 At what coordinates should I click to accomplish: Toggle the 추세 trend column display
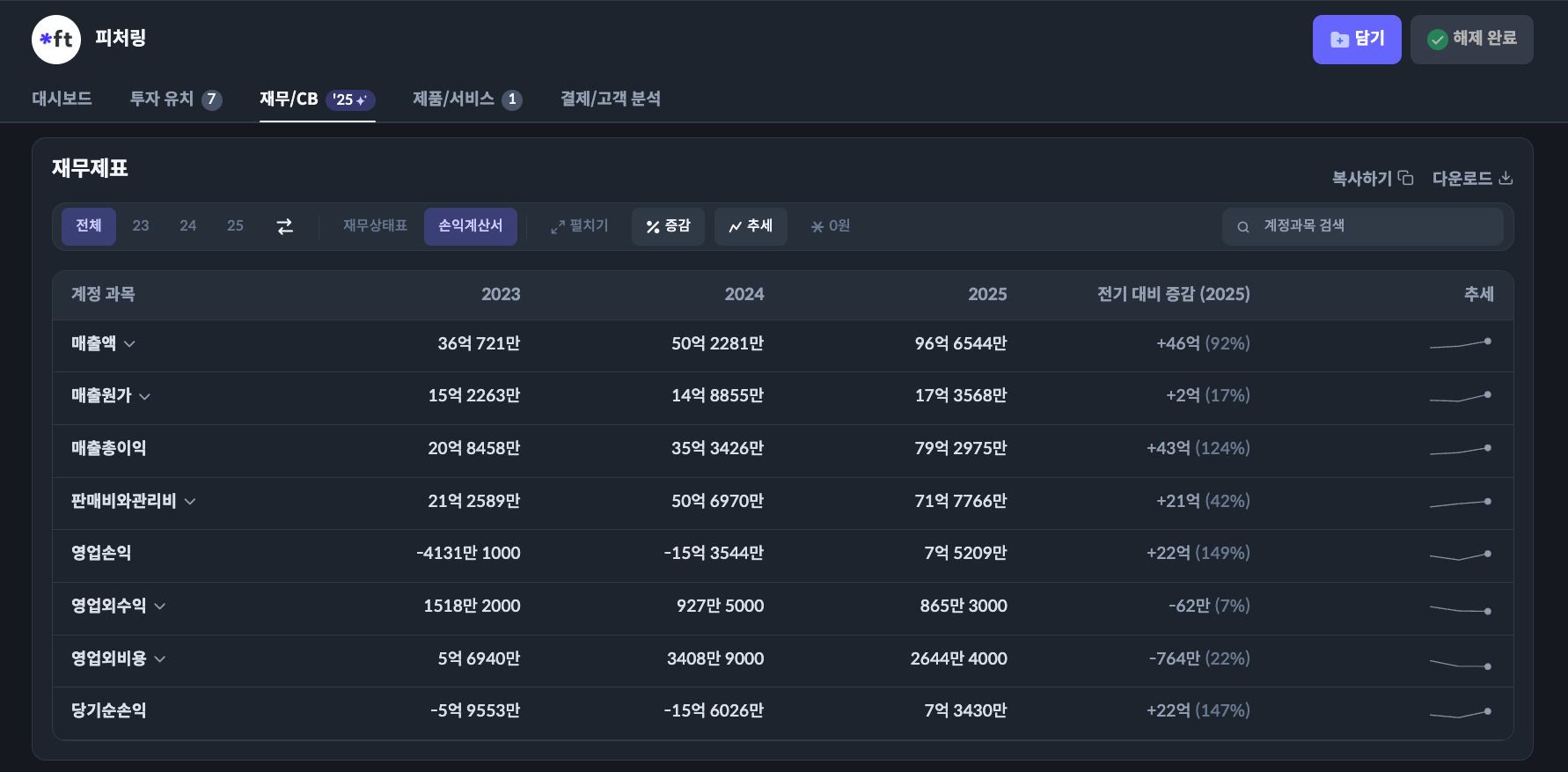pos(751,226)
